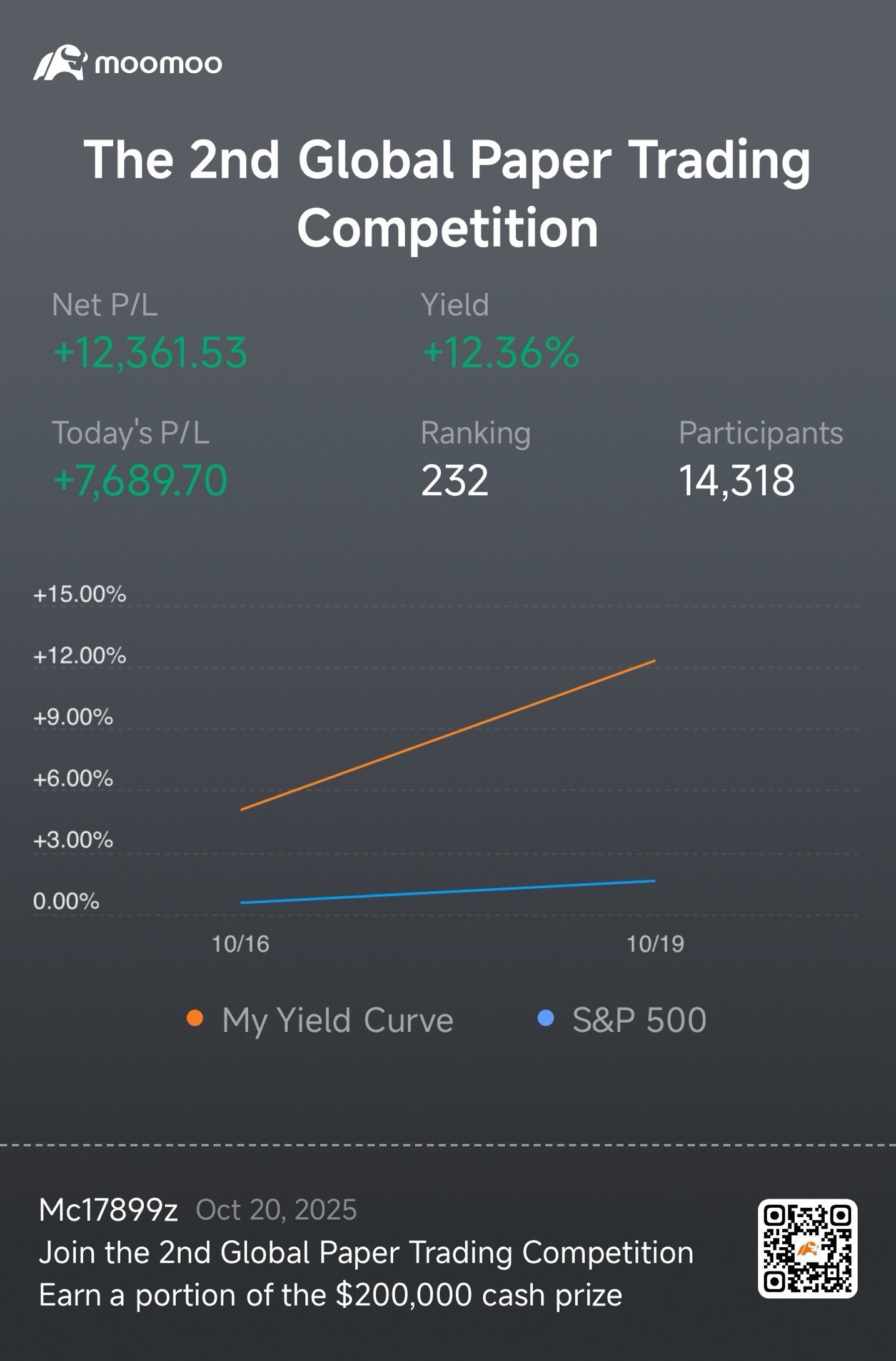Click the orange My Yield Curve legend dot

195,1018
